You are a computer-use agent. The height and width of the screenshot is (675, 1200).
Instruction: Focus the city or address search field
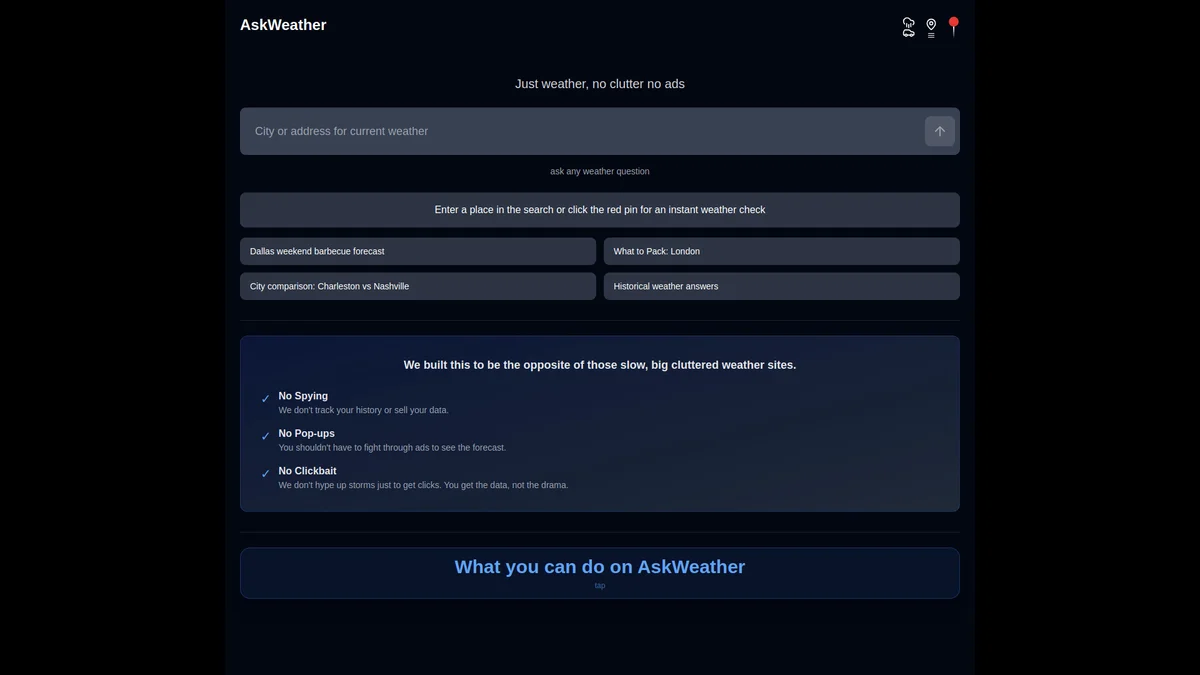tap(580, 131)
